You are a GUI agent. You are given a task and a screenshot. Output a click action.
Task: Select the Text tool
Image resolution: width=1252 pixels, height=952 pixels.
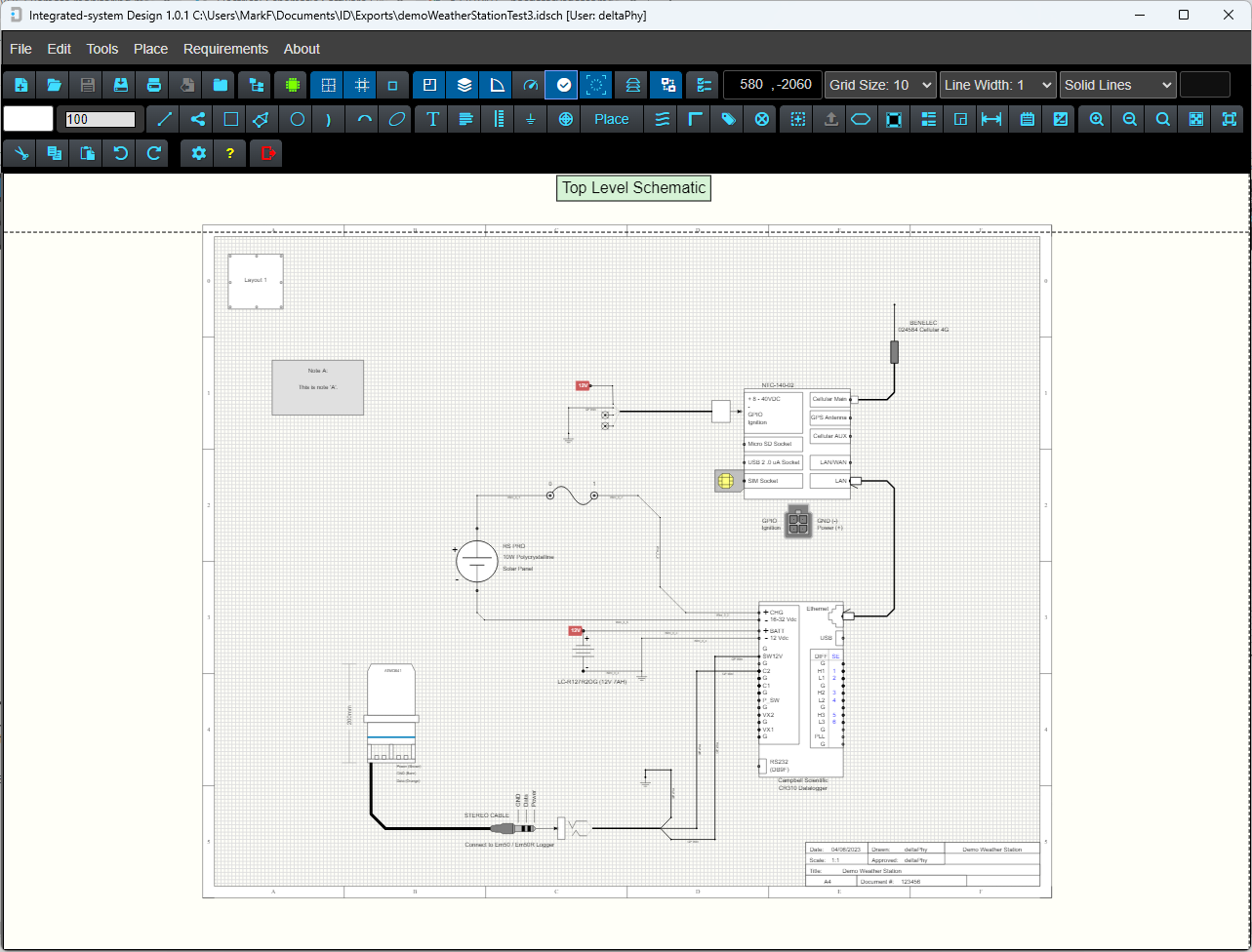[432, 118]
